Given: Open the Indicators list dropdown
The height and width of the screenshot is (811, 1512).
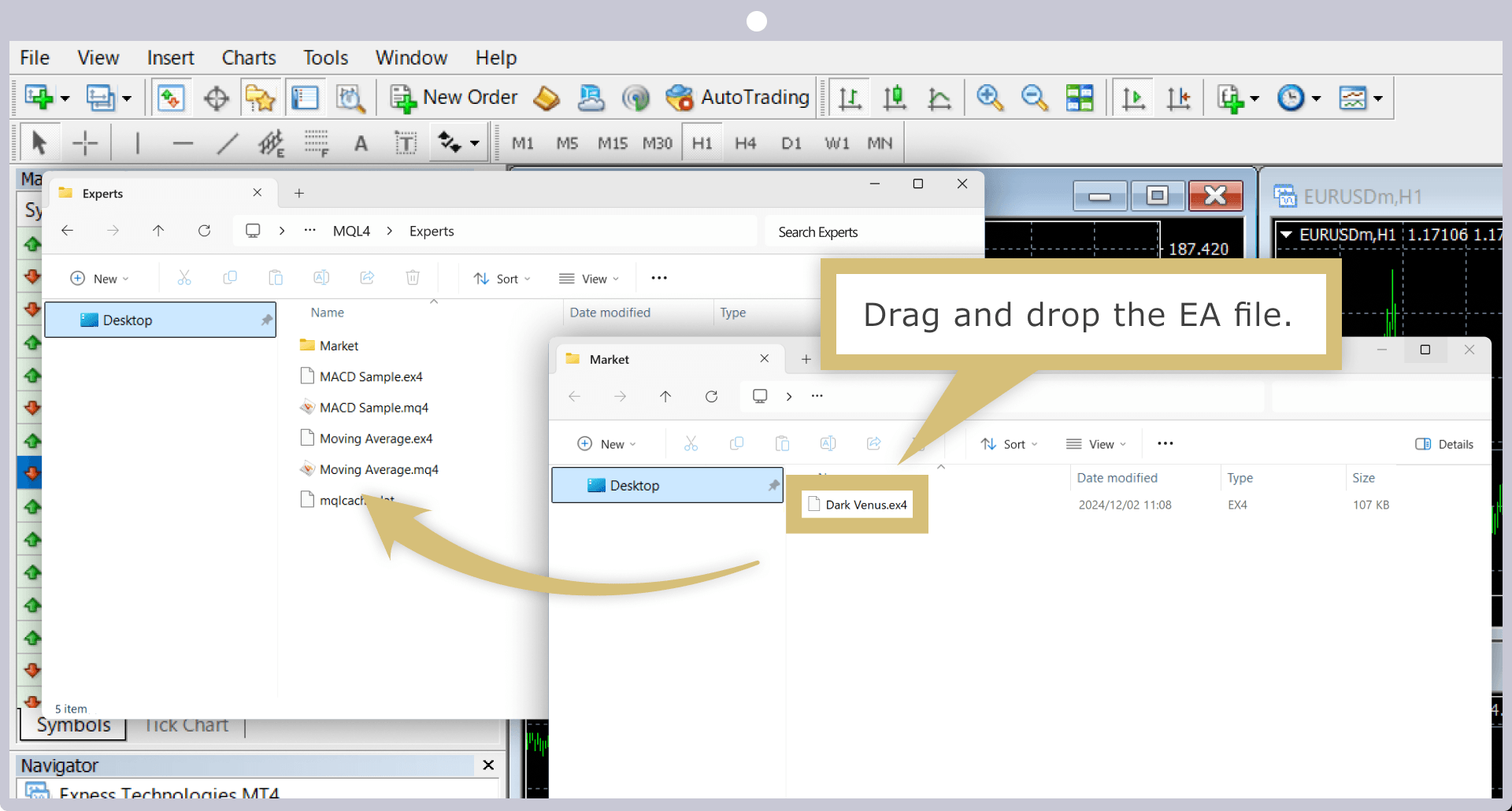Looking at the screenshot, I should [x=1237, y=98].
